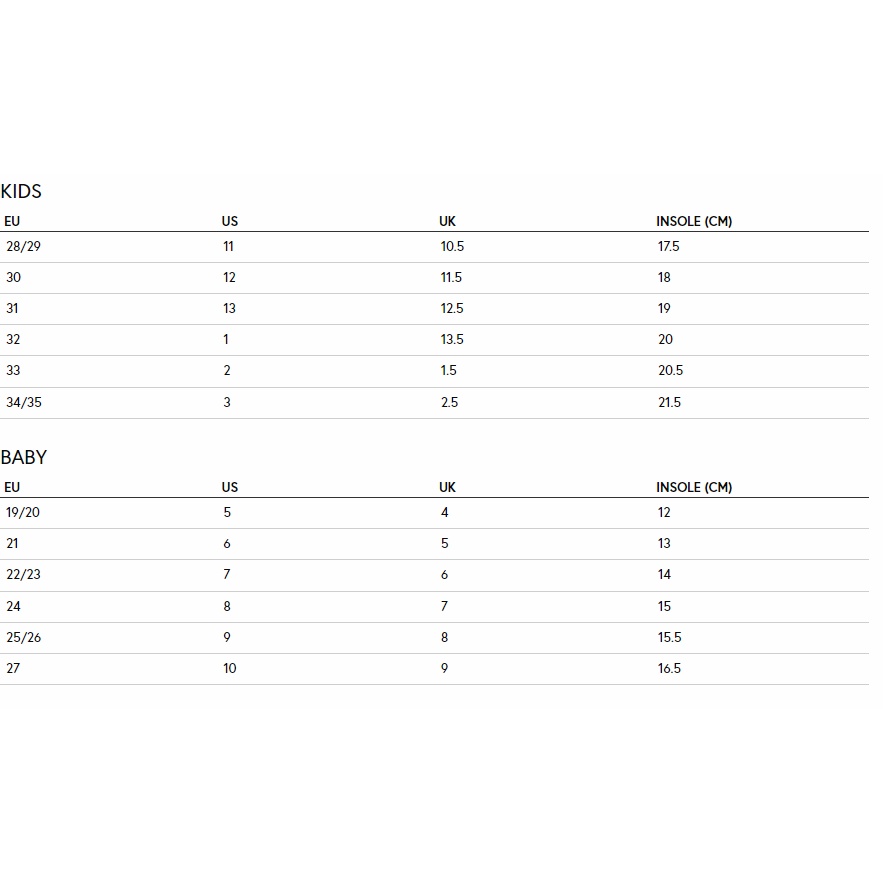Select EU size 34/35 row
This screenshot has width=883, height=883.
point(434,403)
